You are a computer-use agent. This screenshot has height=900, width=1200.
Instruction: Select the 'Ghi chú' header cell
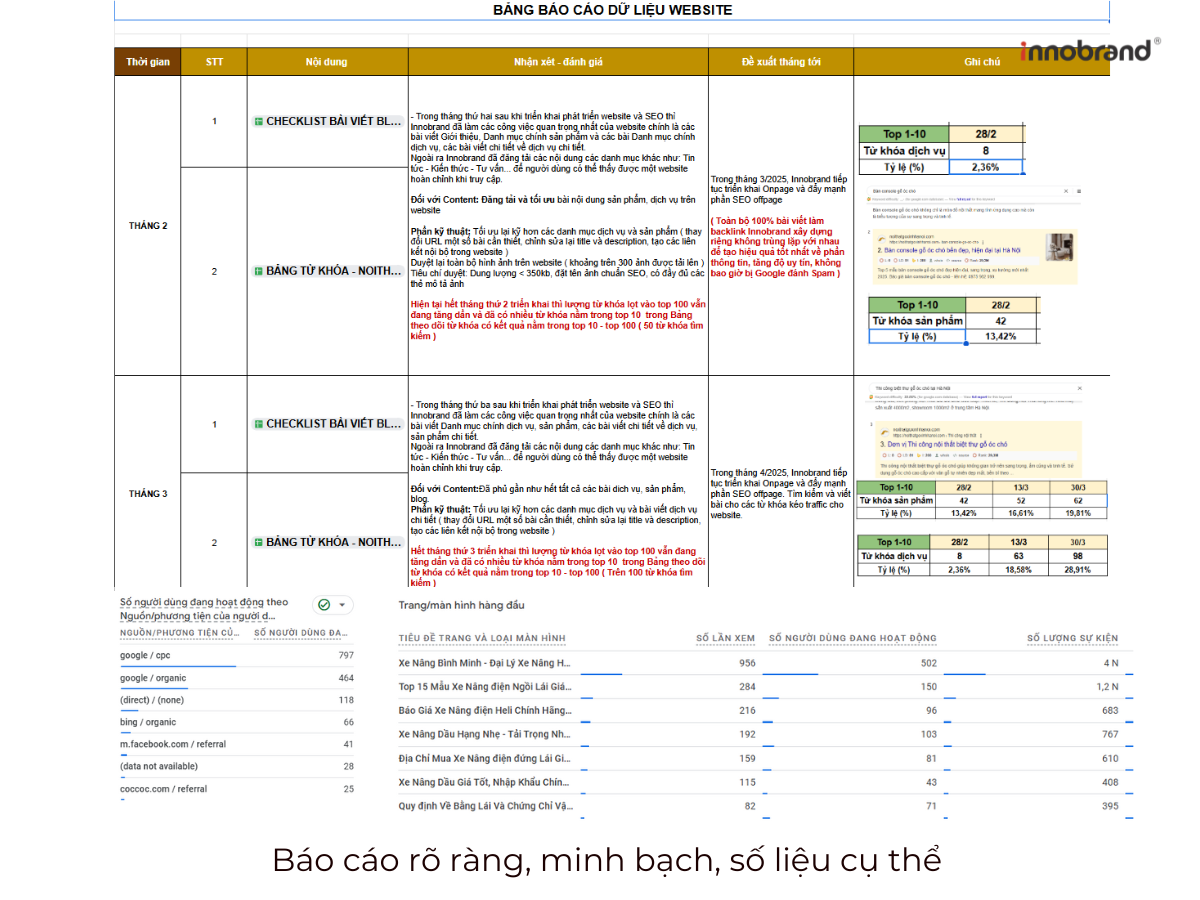pyautogui.click(x=981, y=62)
